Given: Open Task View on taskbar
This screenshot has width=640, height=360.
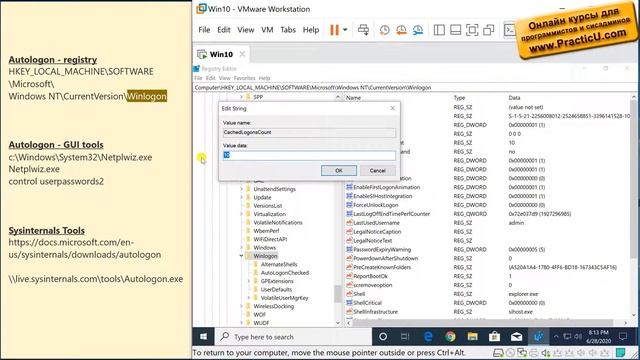Looking at the screenshot, I should coord(405,337).
